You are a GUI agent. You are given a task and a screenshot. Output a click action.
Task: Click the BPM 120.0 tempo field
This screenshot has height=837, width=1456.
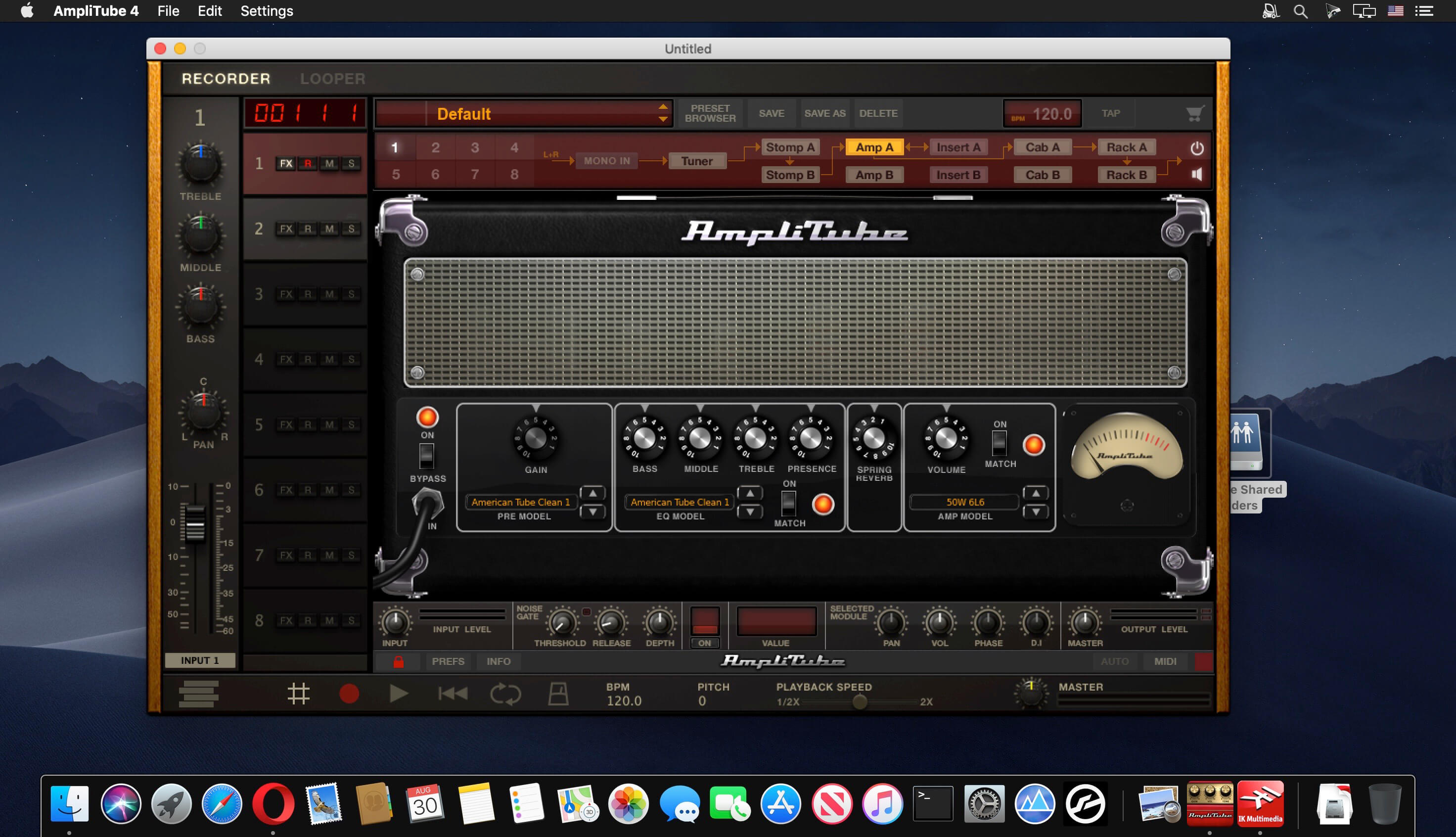click(x=1043, y=113)
